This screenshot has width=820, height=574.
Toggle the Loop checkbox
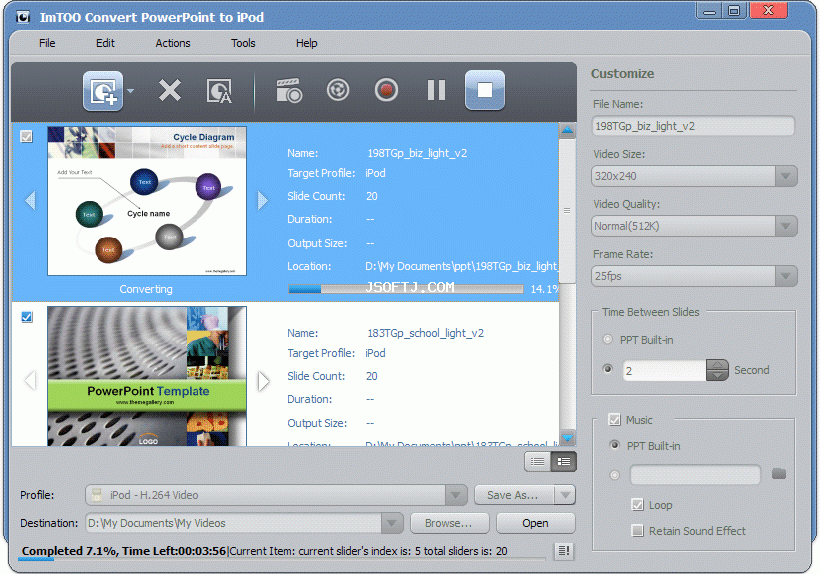tap(637, 504)
